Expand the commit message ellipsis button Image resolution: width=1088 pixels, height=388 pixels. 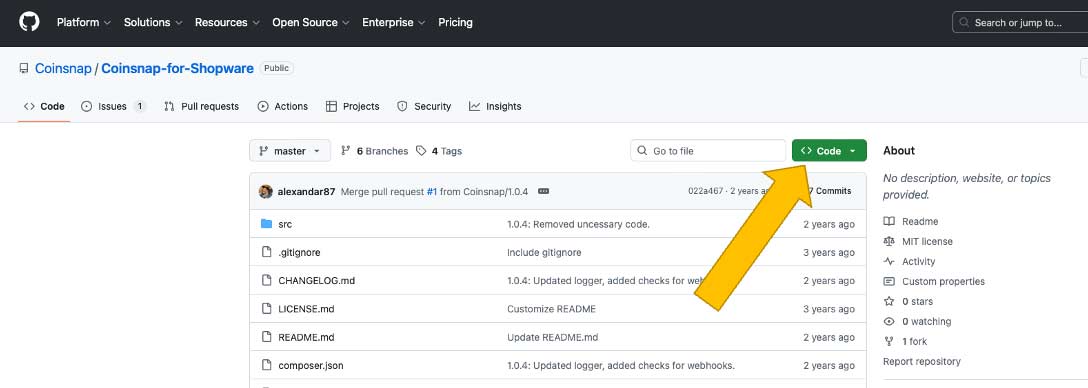(x=543, y=192)
